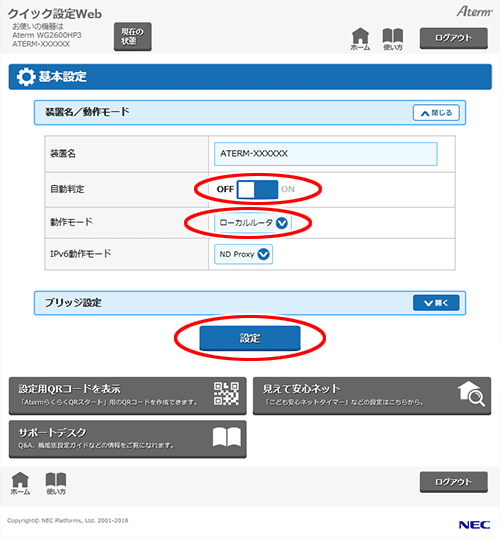Click the gear icon beside 基本設定
500x538 pixels.
26,77
